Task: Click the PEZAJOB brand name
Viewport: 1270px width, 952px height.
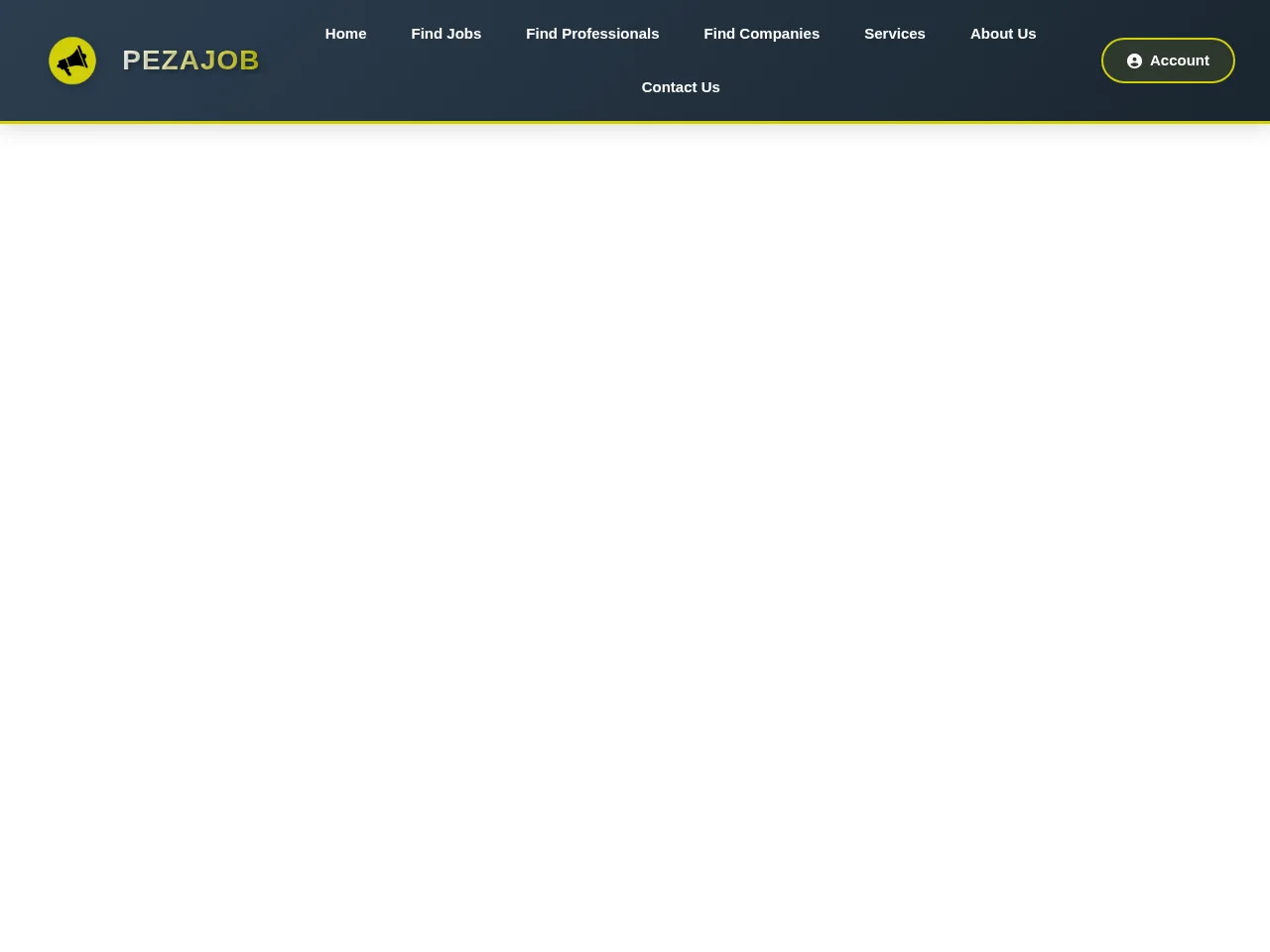Action: click(x=190, y=60)
